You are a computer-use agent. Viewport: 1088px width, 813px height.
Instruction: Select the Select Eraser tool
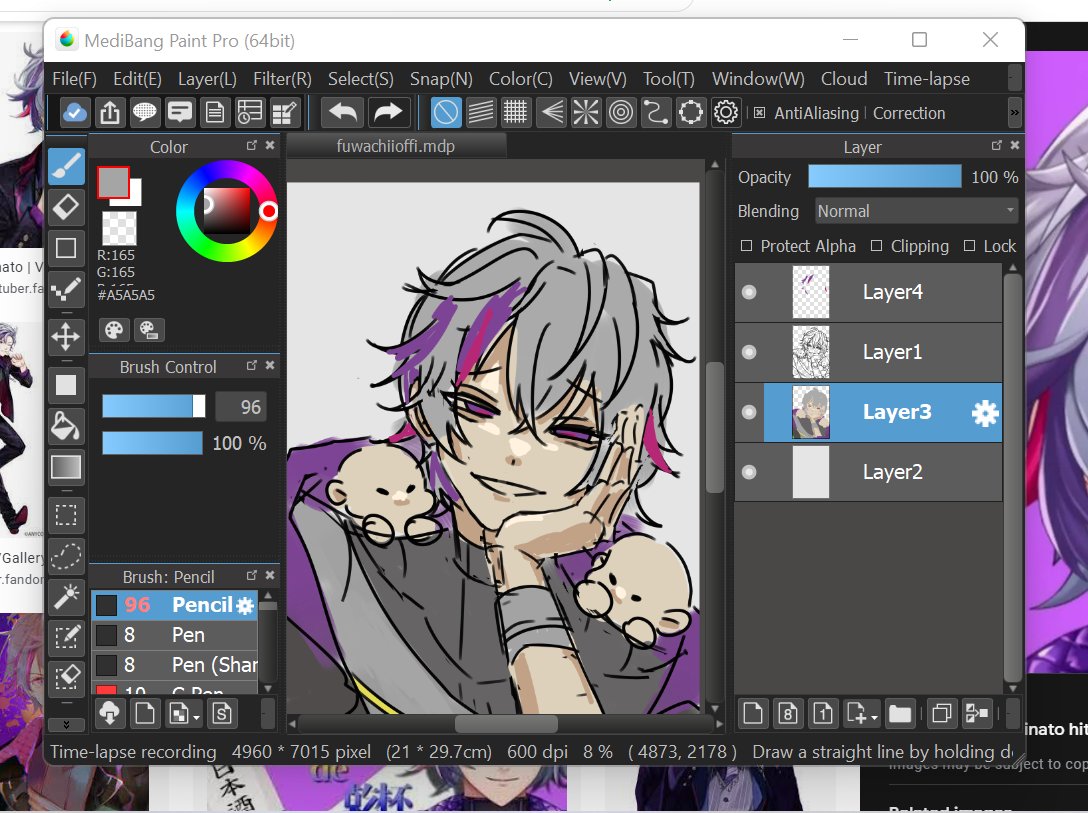tap(67, 678)
